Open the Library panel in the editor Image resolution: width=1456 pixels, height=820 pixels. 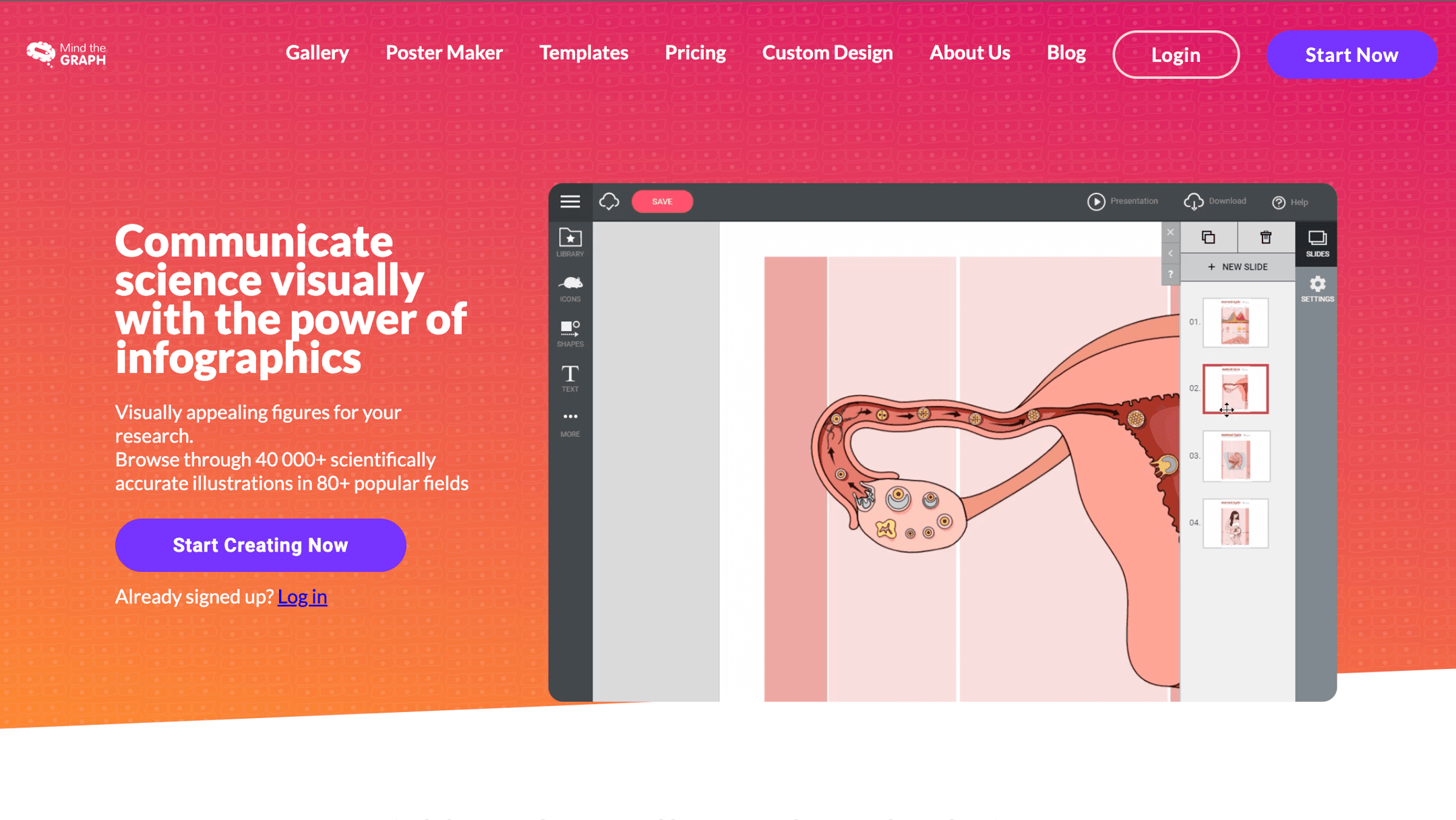coord(570,239)
